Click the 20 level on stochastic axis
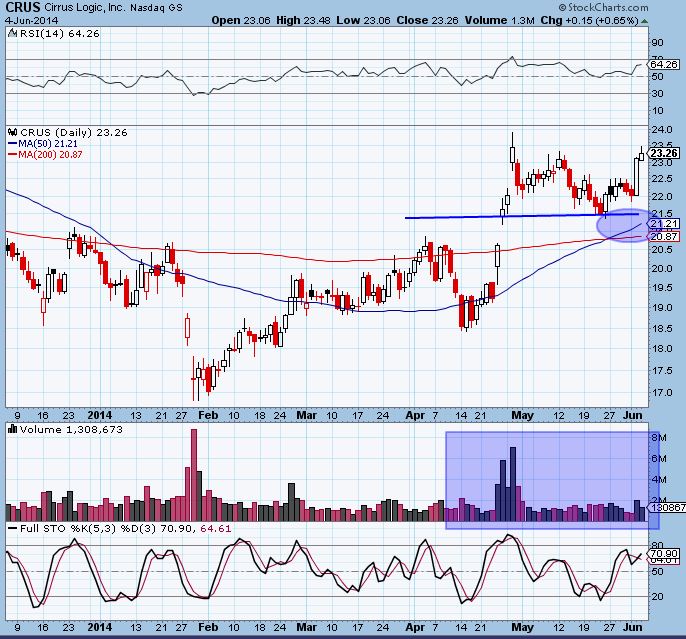 click(x=658, y=597)
